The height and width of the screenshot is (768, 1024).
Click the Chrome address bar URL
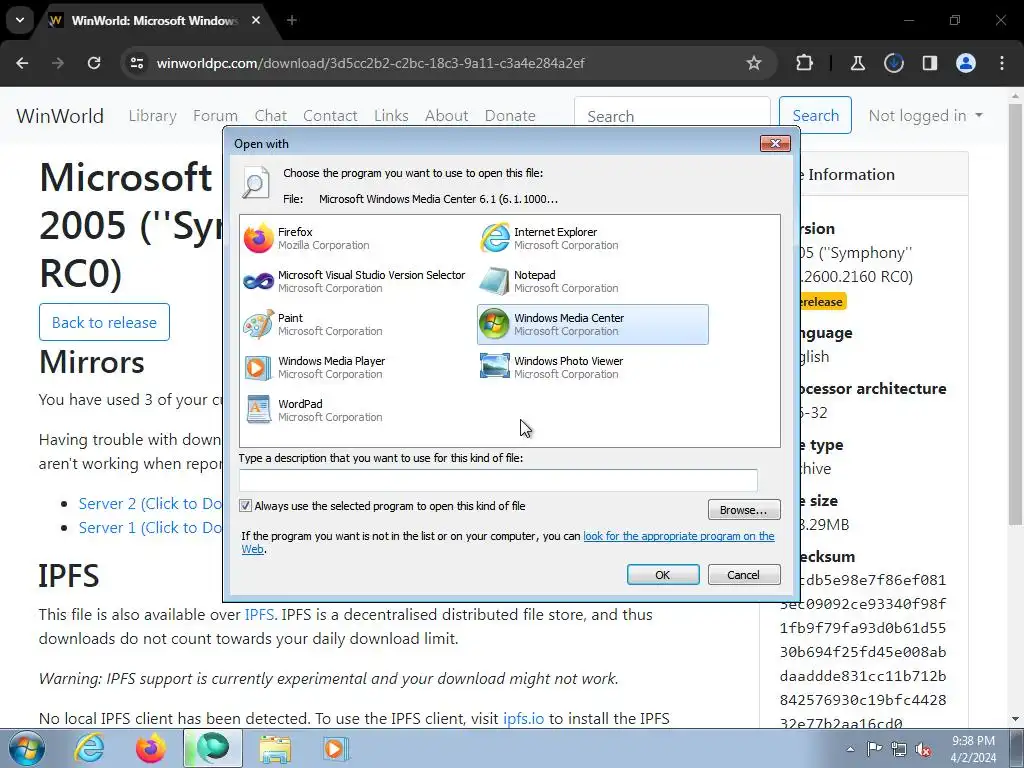pyautogui.click(x=370, y=63)
